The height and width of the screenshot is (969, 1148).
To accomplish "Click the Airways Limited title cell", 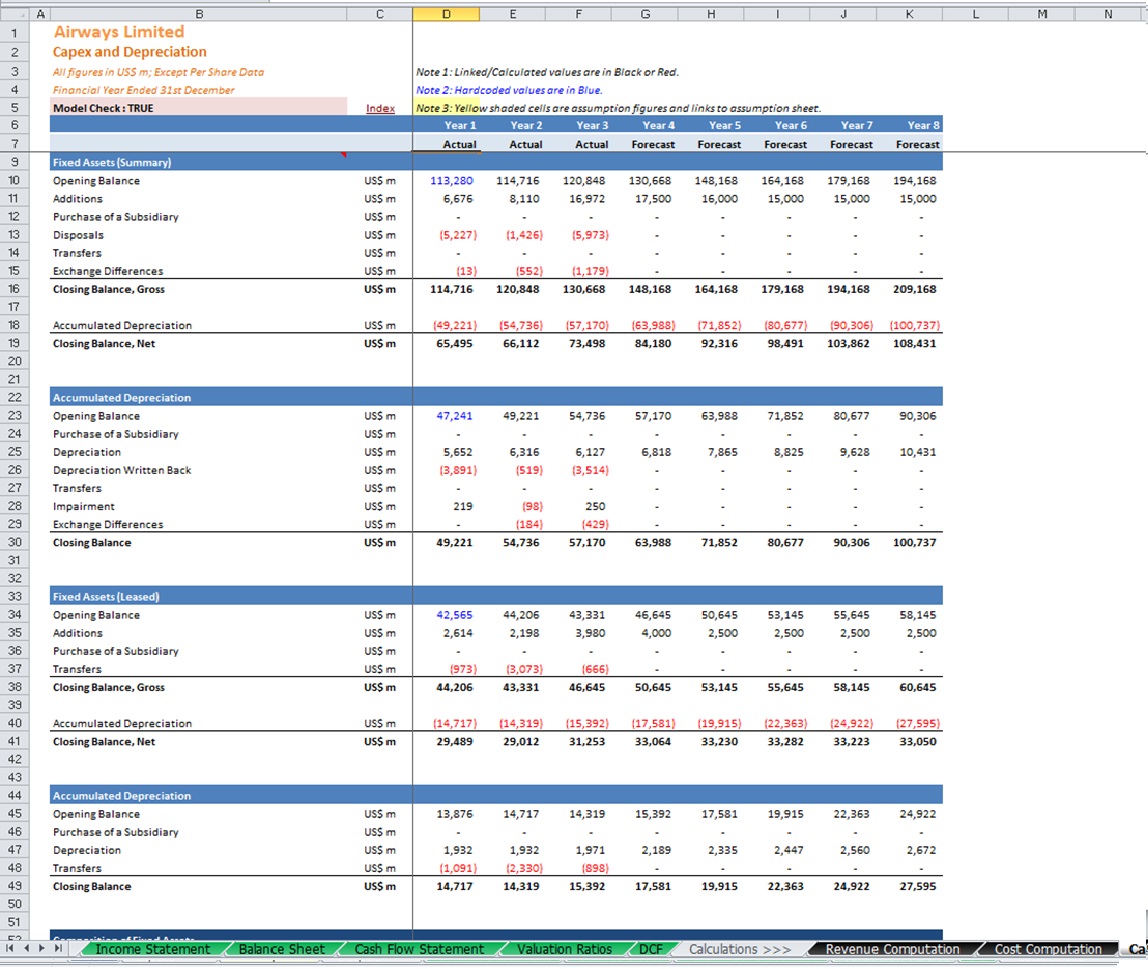I will click(119, 31).
